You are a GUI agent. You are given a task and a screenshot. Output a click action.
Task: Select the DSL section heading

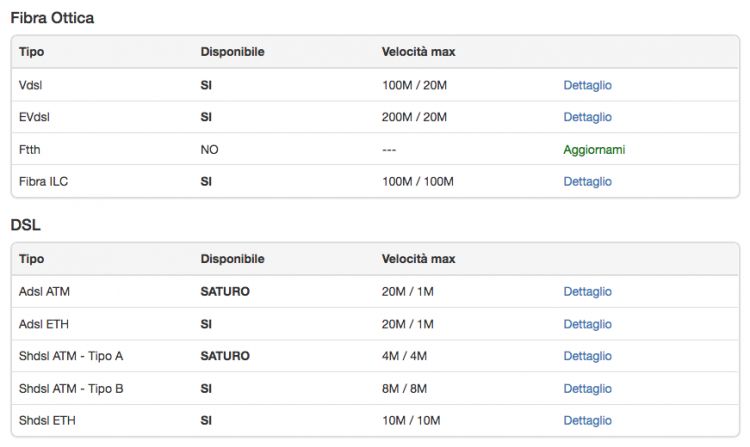(x=25, y=226)
